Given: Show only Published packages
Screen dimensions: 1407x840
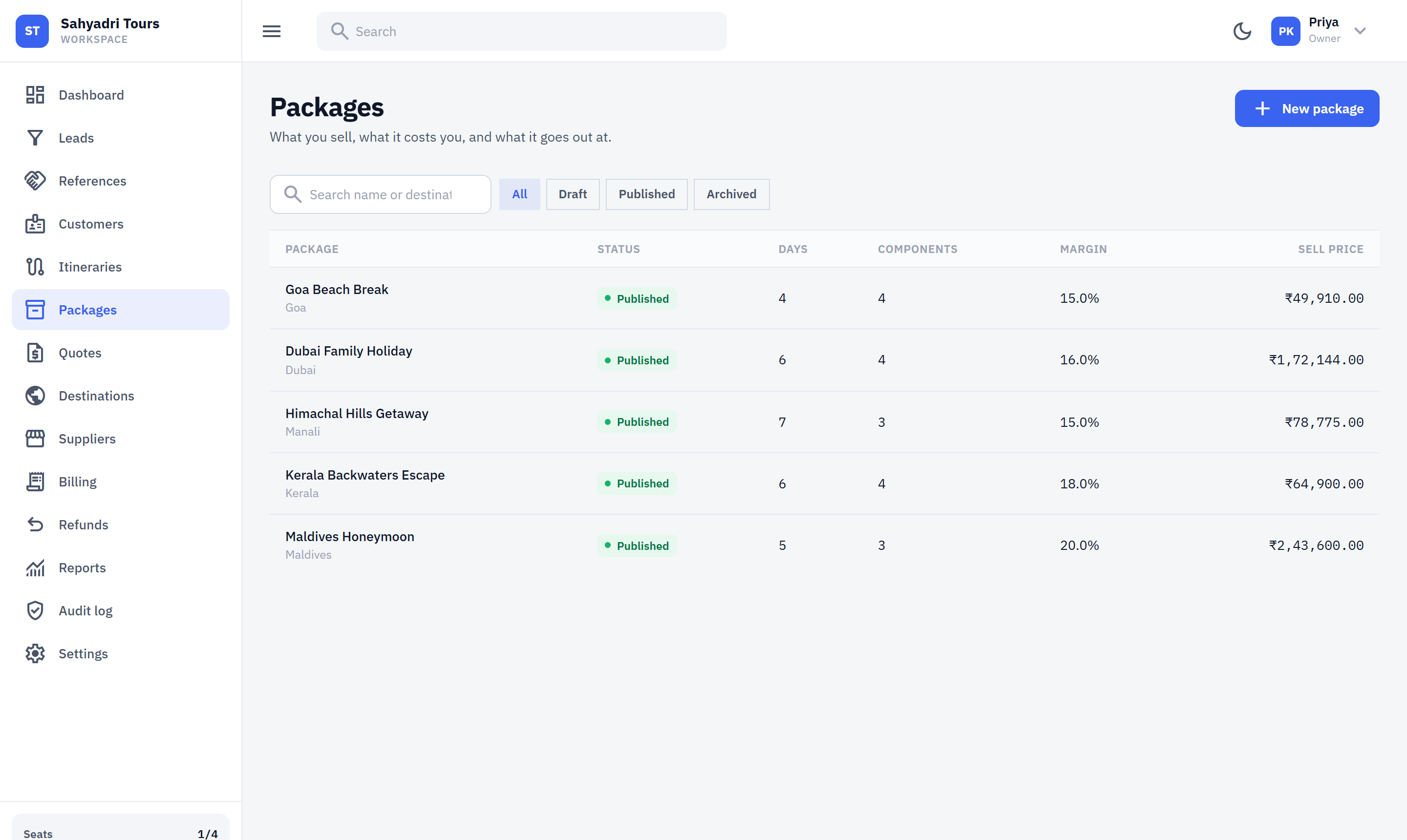Looking at the screenshot, I should coord(647,194).
